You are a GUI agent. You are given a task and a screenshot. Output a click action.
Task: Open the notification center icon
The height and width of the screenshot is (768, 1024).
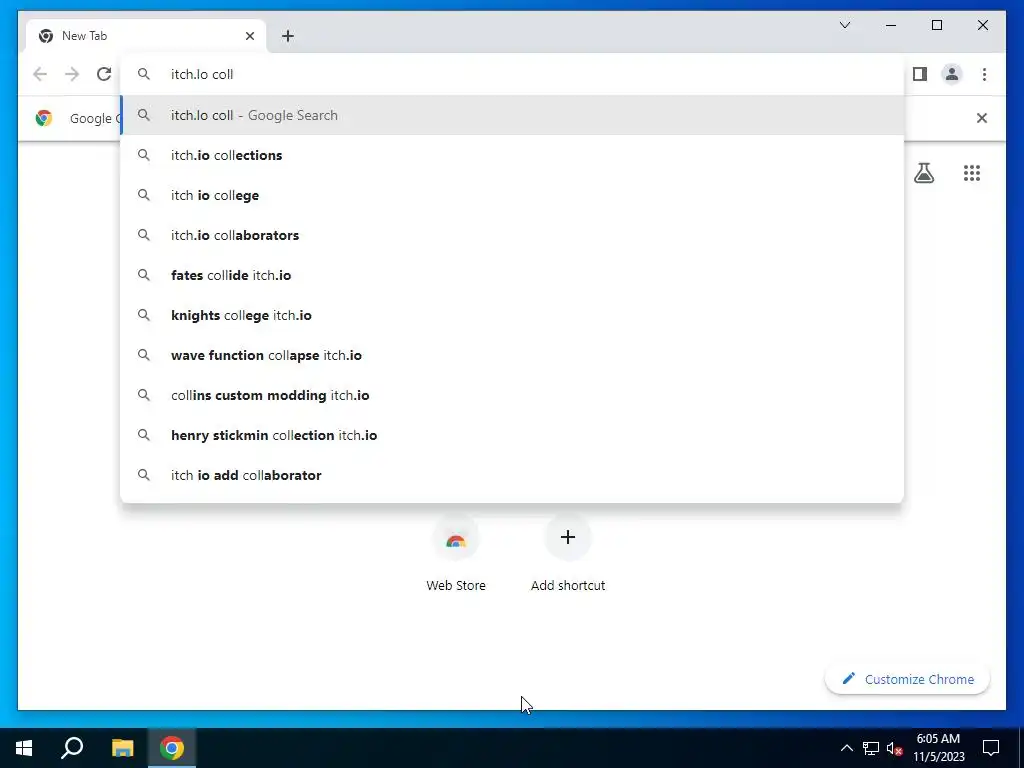(991, 748)
